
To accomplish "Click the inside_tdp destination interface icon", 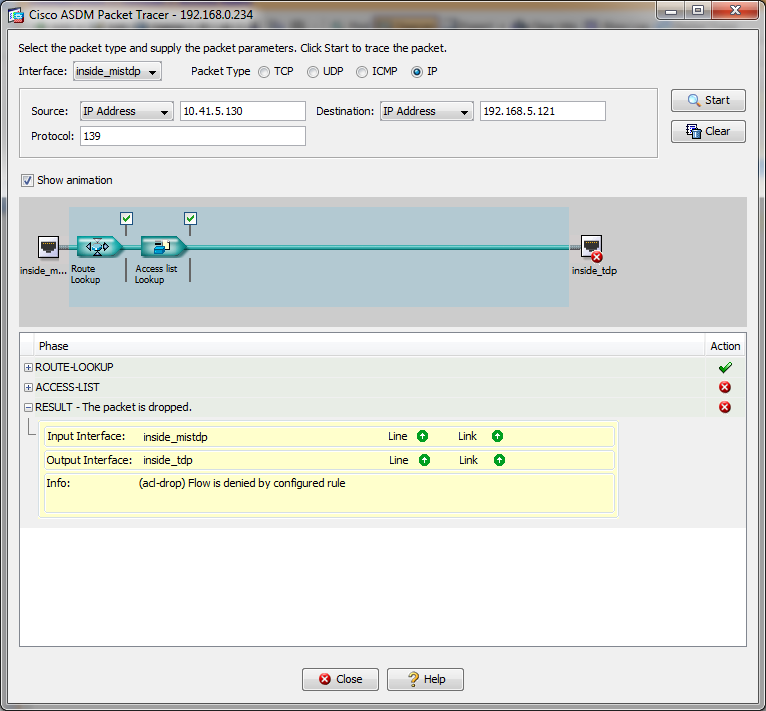I will (592, 248).
